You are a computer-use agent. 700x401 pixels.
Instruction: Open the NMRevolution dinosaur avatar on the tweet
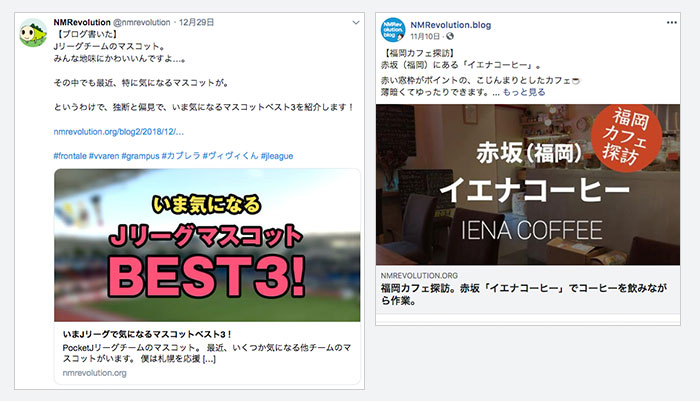33,33
